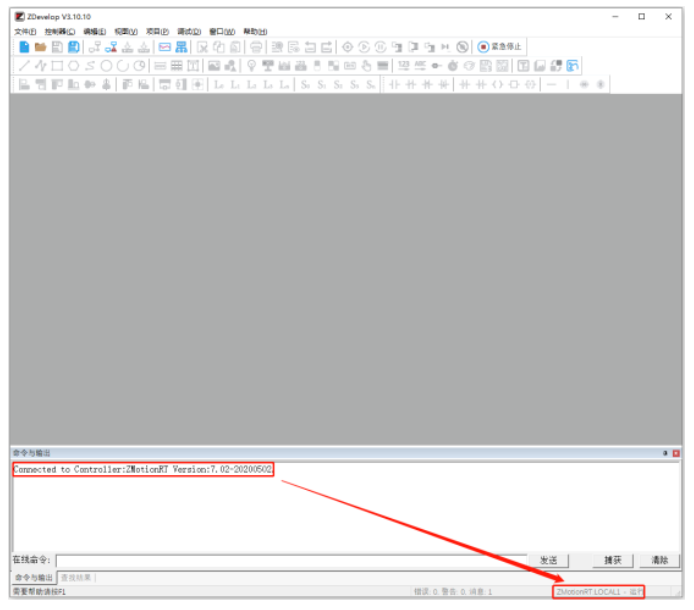Click the New file icon
The height and width of the screenshot is (610, 694).
24,46
